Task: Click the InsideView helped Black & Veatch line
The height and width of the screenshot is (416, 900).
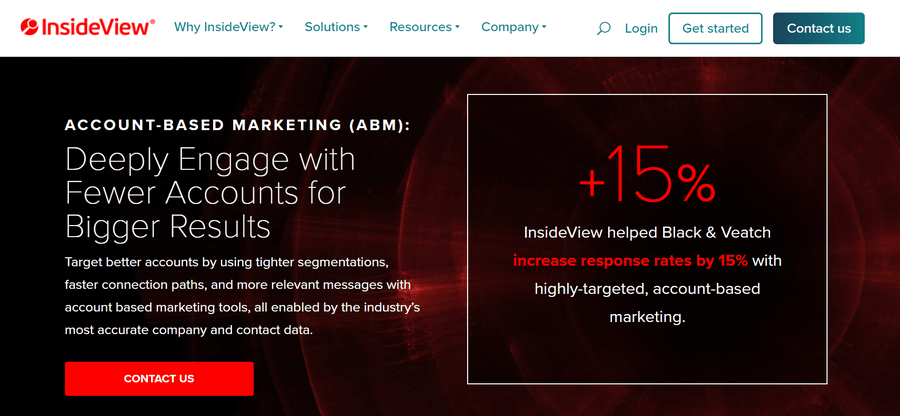Action: click(647, 232)
